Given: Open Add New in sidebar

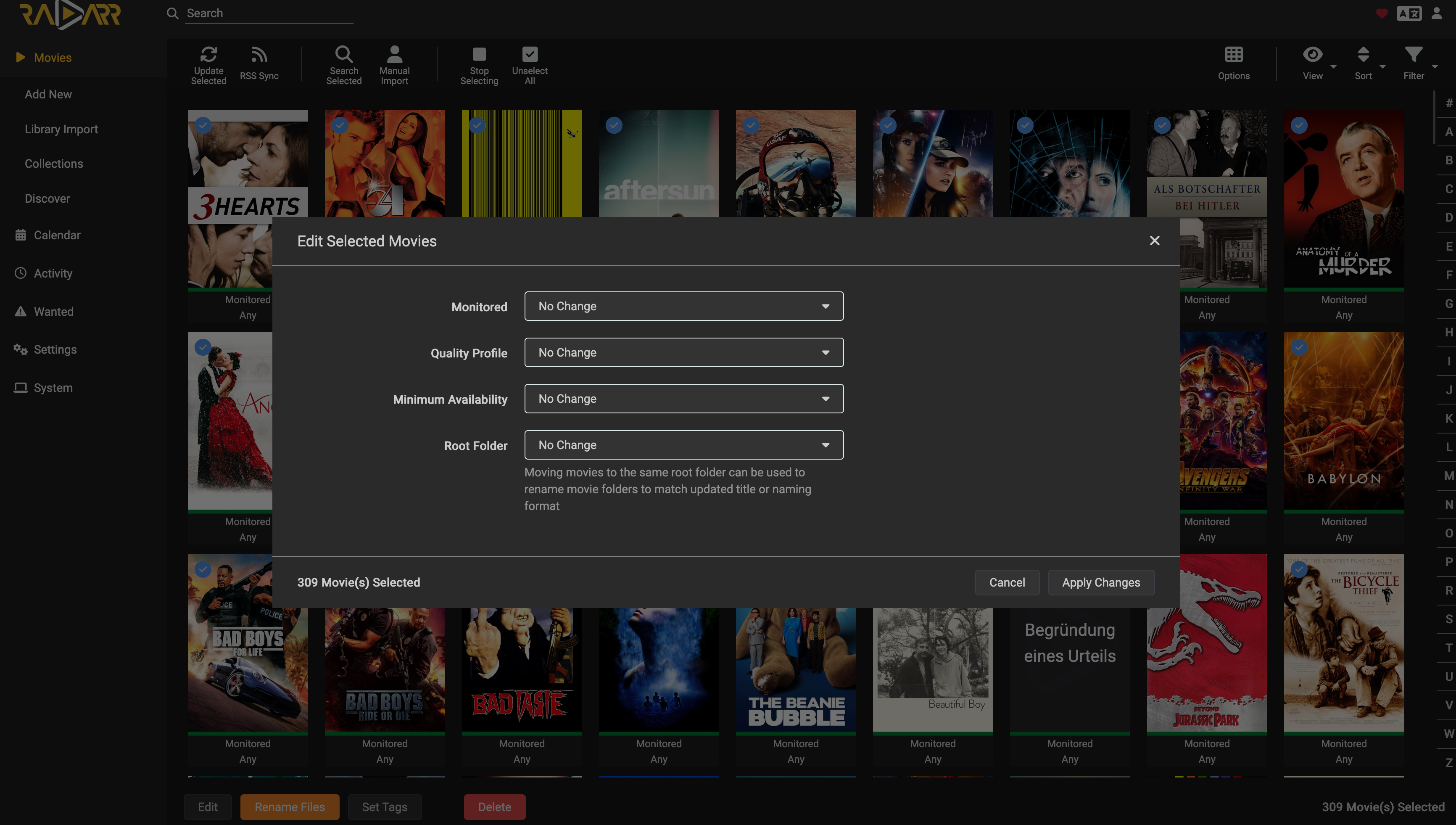Looking at the screenshot, I should pos(48,94).
